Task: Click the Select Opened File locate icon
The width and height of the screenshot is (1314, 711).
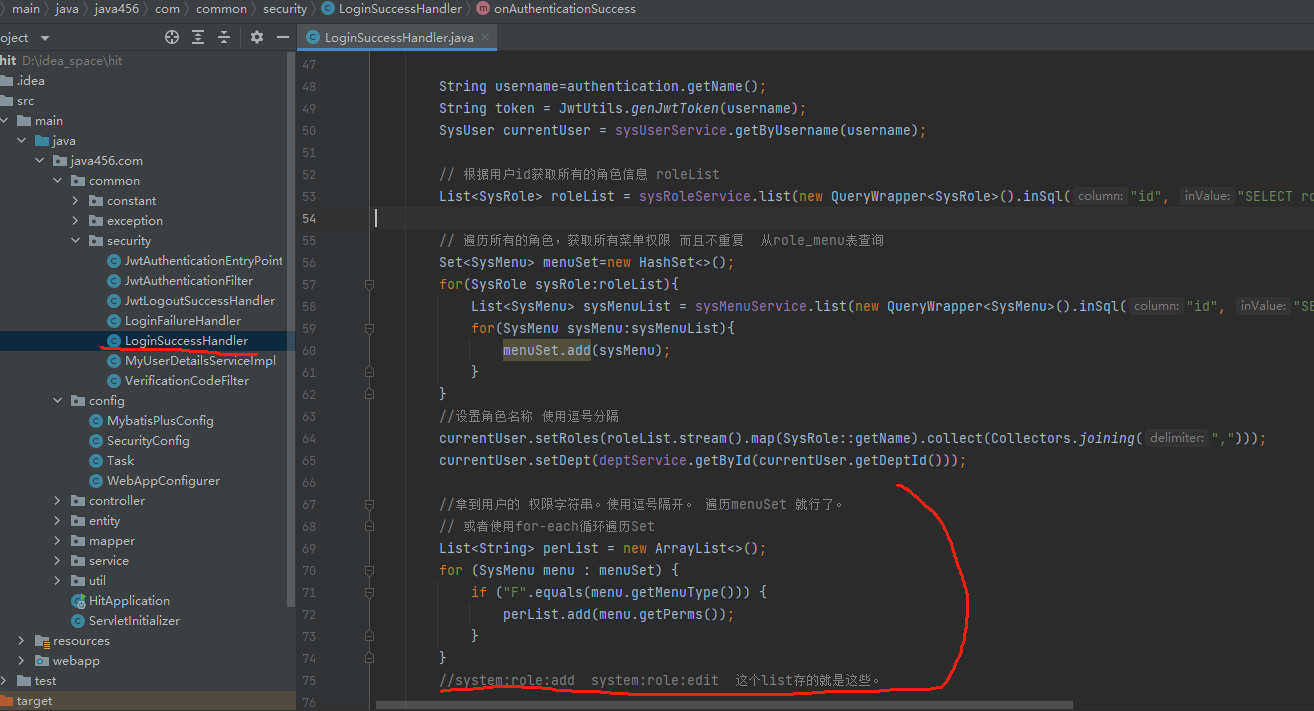Action: point(172,37)
